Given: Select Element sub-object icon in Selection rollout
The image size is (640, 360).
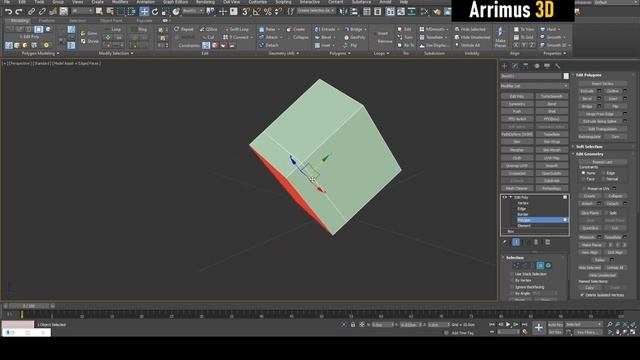Looking at the screenshot, I should point(548,266).
